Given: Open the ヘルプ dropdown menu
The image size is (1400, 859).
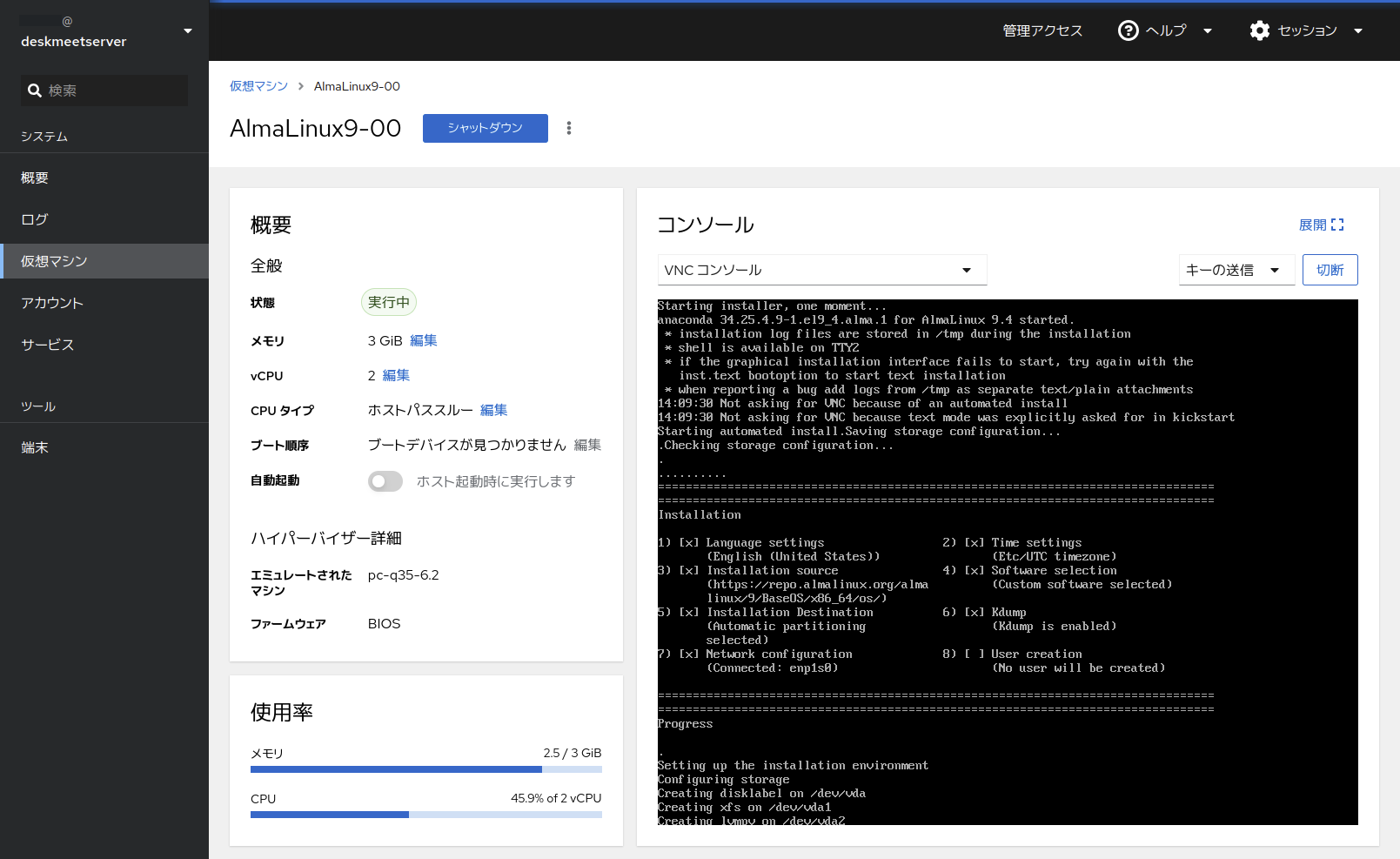Looking at the screenshot, I should coord(1165,30).
